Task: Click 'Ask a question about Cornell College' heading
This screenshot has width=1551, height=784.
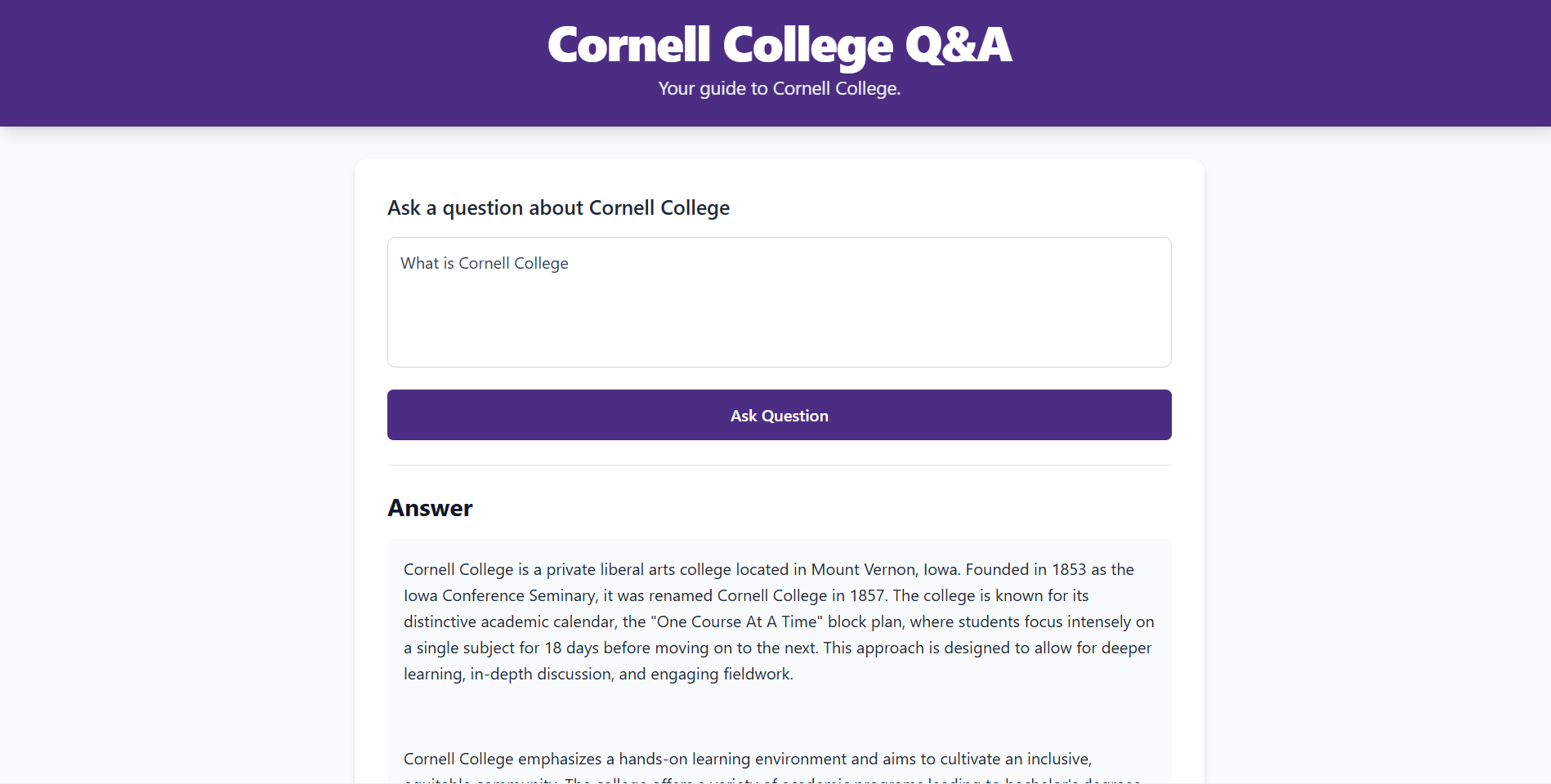Action: [558, 207]
